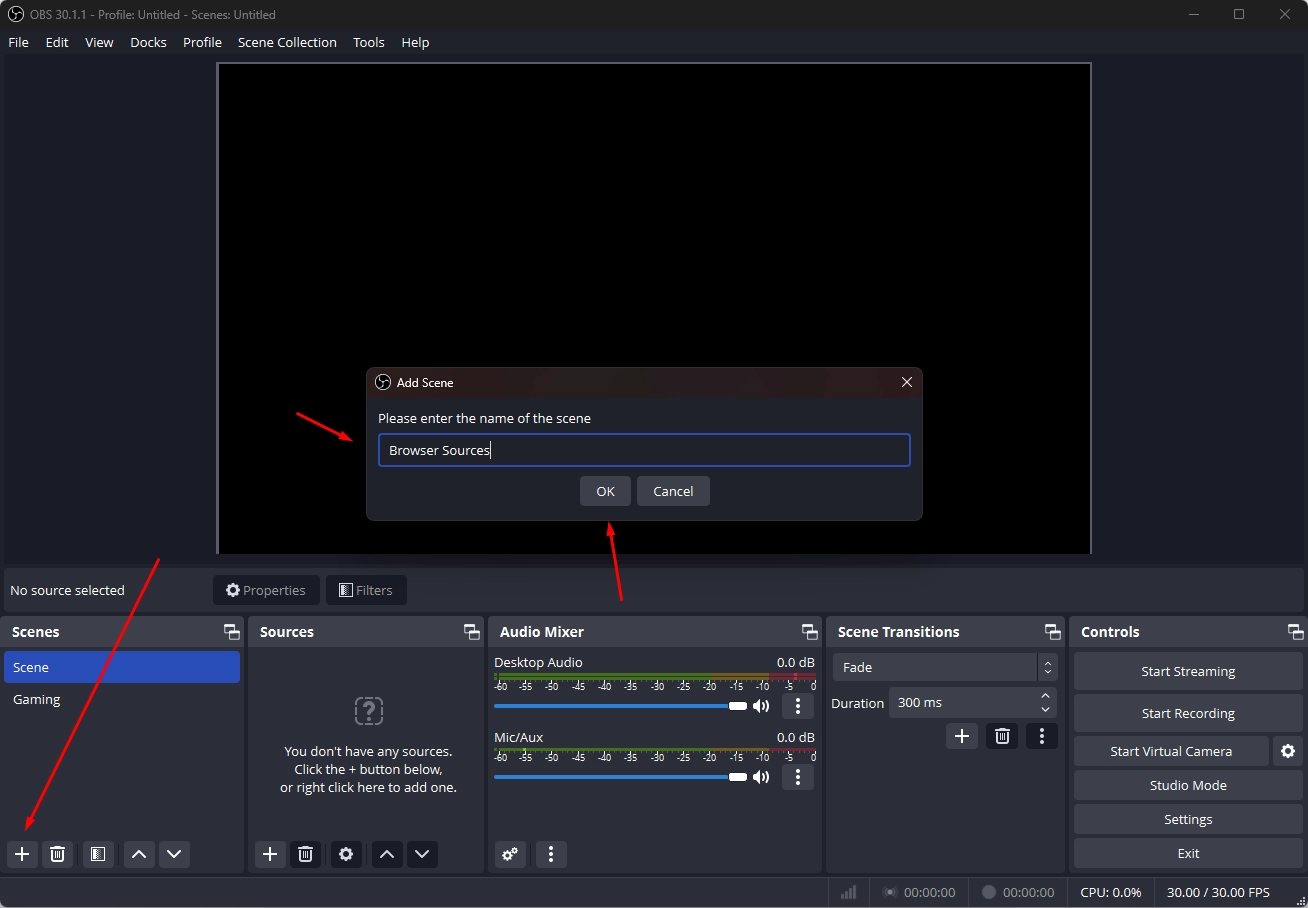Add a transition with plus icon
This screenshot has width=1308, height=908.
[962, 736]
